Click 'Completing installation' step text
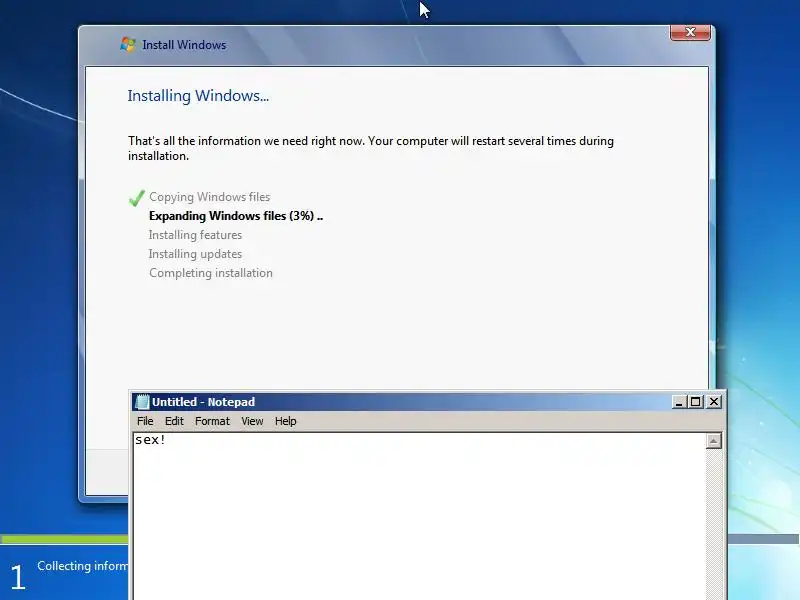Image resolution: width=800 pixels, height=600 pixels. click(x=211, y=273)
